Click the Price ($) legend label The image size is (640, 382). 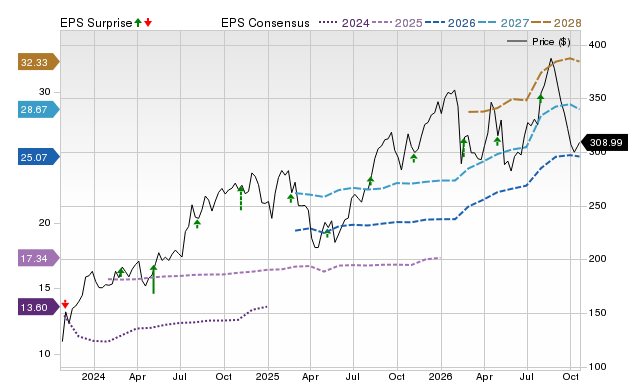coord(551,42)
